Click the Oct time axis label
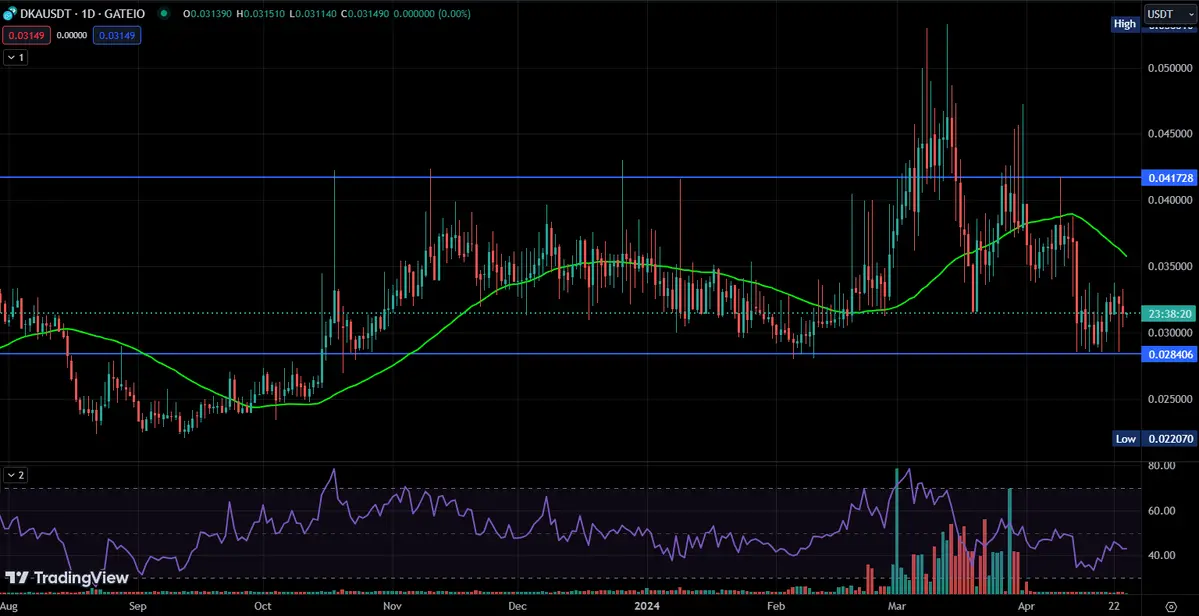Image resolution: width=1199 pixels, height=616 pixels. coord(262,605)
